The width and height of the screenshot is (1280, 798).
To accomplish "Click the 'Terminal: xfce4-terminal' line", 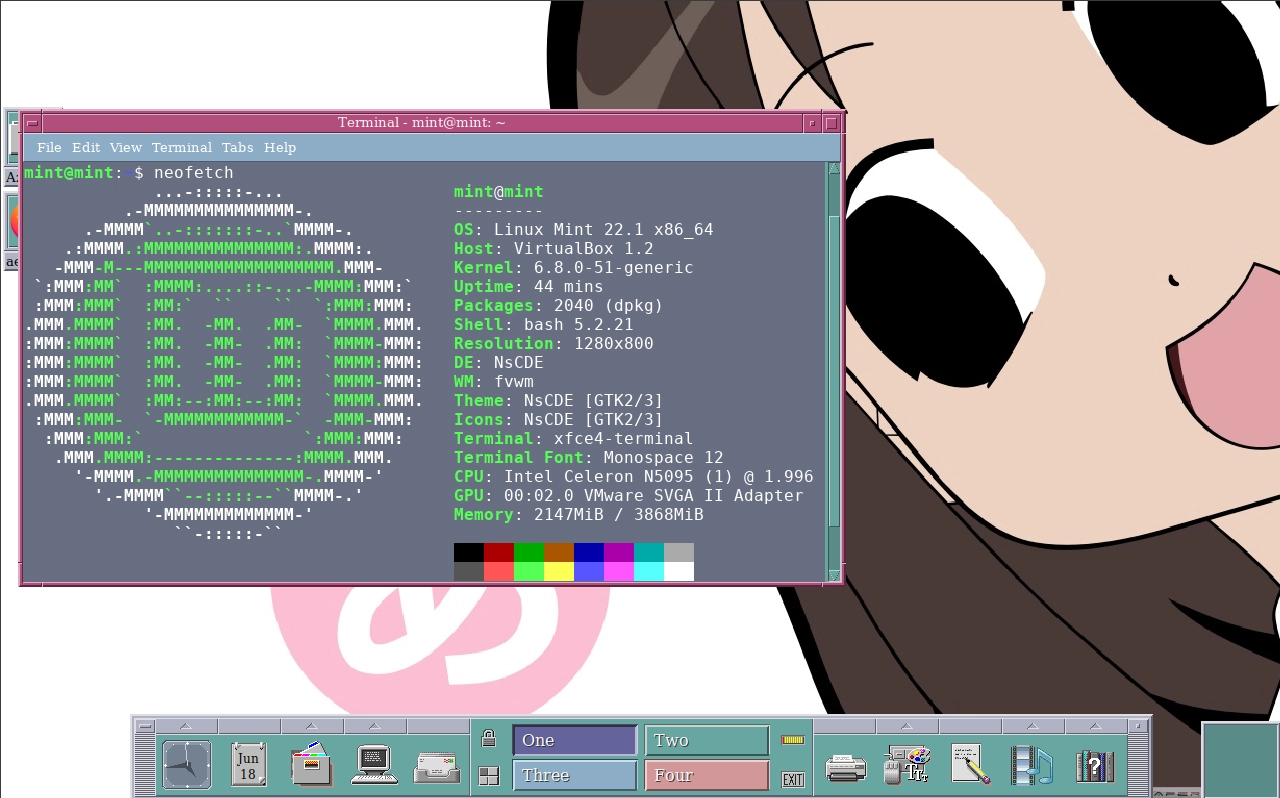I will [574, 439].
